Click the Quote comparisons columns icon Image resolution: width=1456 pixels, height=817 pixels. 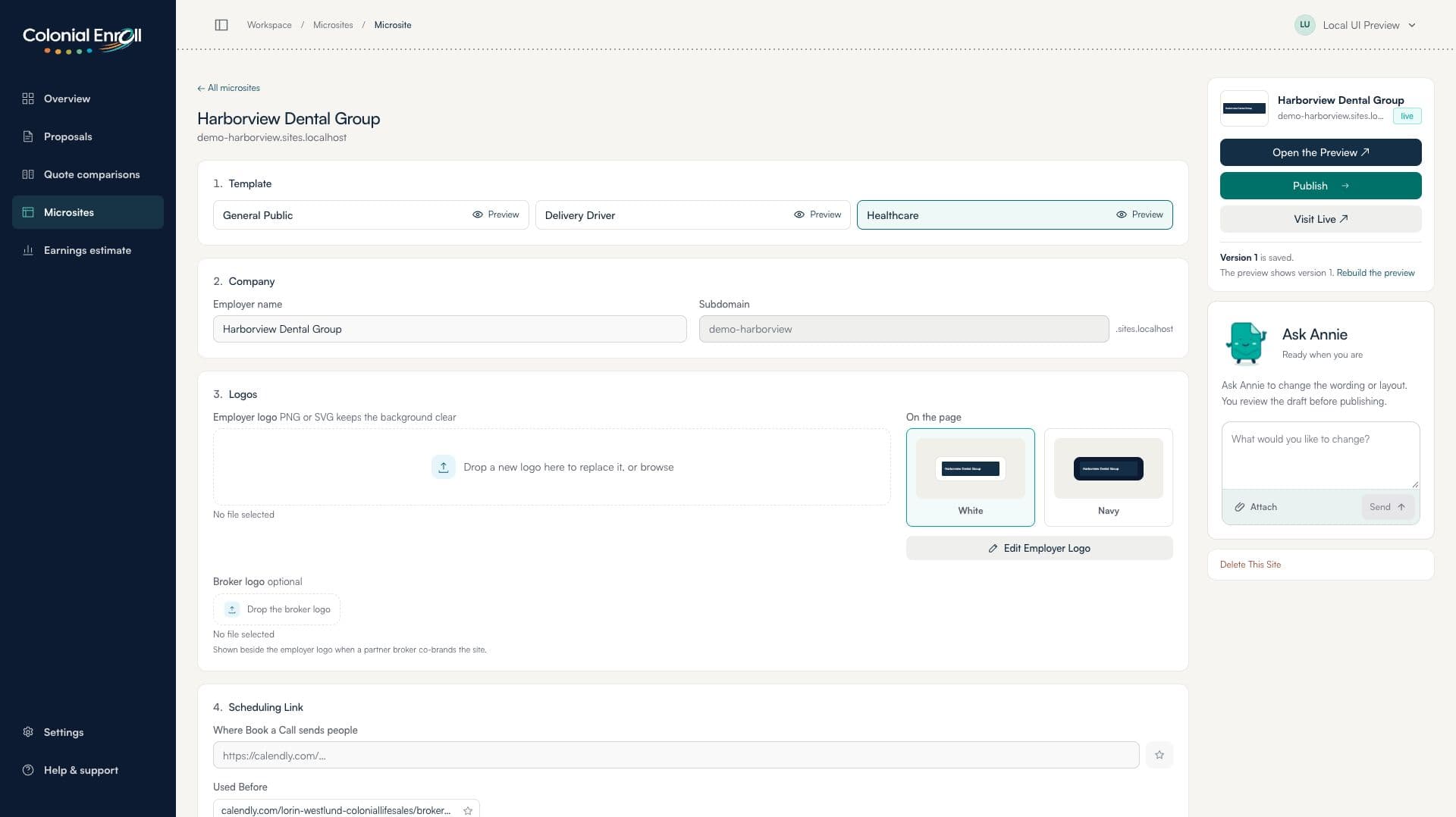coord(28,174)
